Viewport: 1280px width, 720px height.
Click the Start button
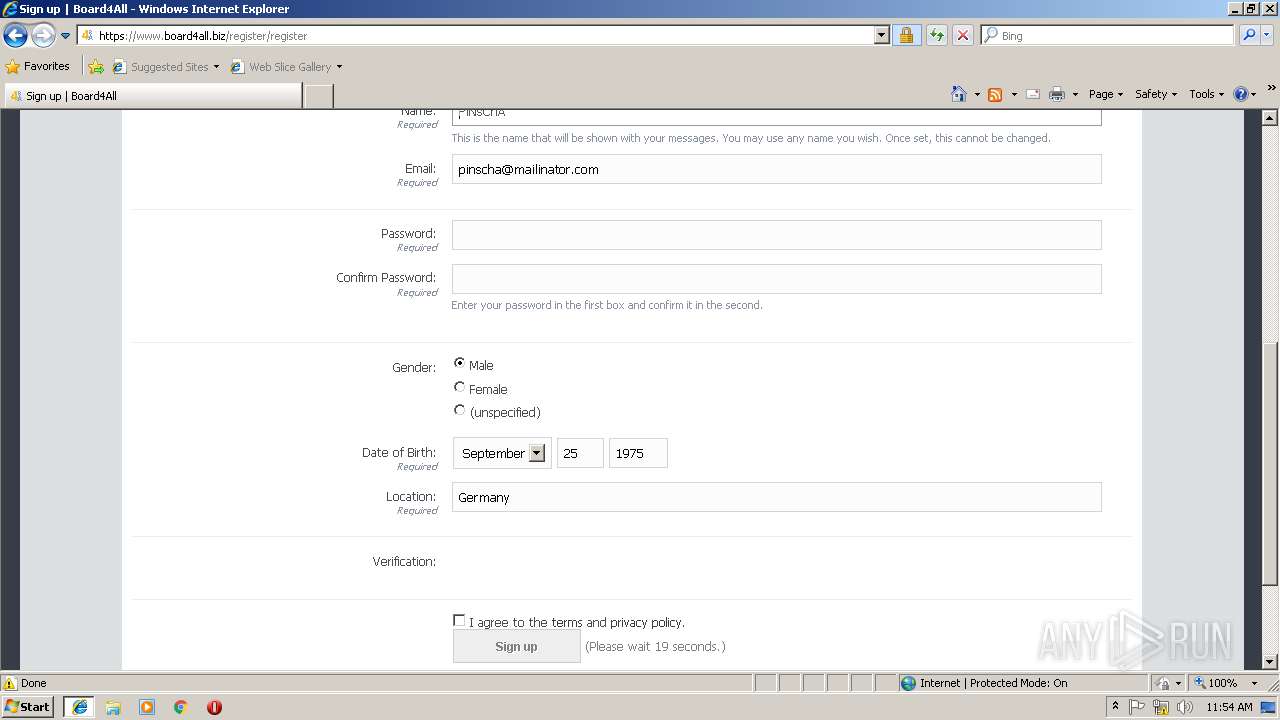pos(27,707)
